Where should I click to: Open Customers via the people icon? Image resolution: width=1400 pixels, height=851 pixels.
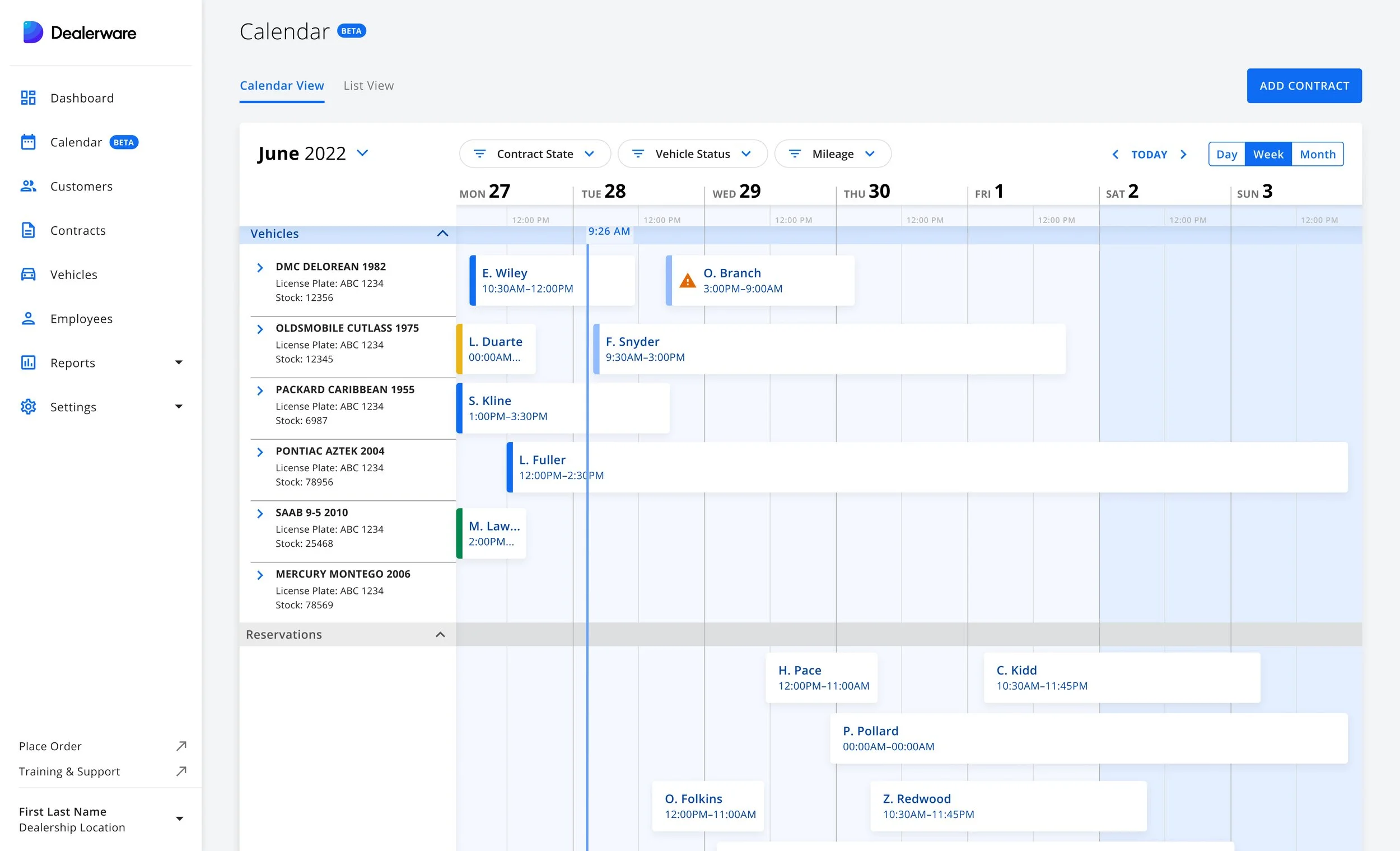tap(29, 186)
